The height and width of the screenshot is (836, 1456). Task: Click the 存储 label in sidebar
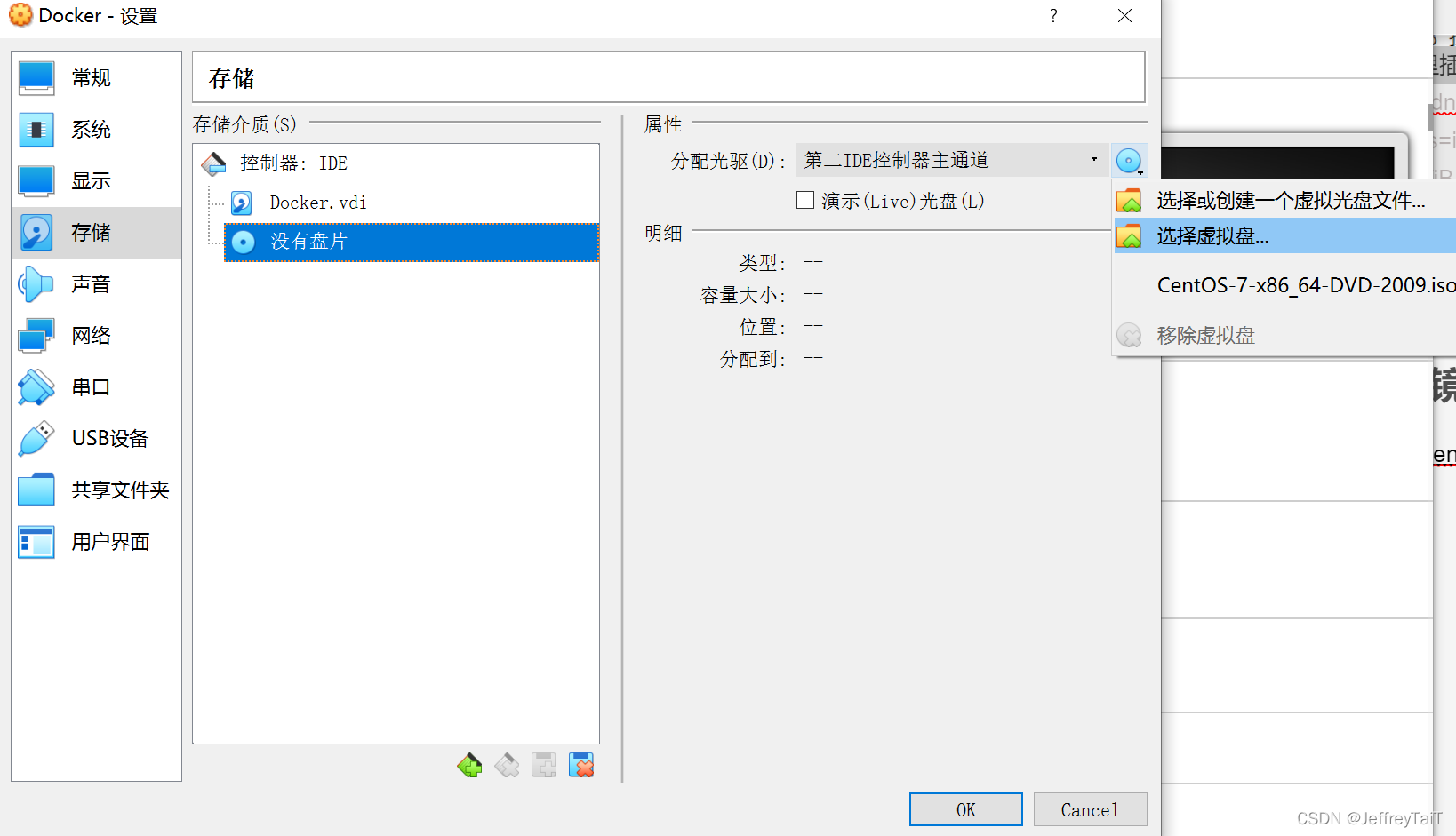91,233
